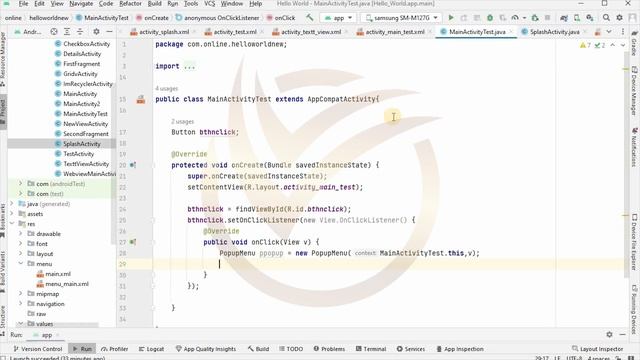Select MainActivityTest class in project tree
The height and width of the screenshot is (360, 640).
pos(85,114)
